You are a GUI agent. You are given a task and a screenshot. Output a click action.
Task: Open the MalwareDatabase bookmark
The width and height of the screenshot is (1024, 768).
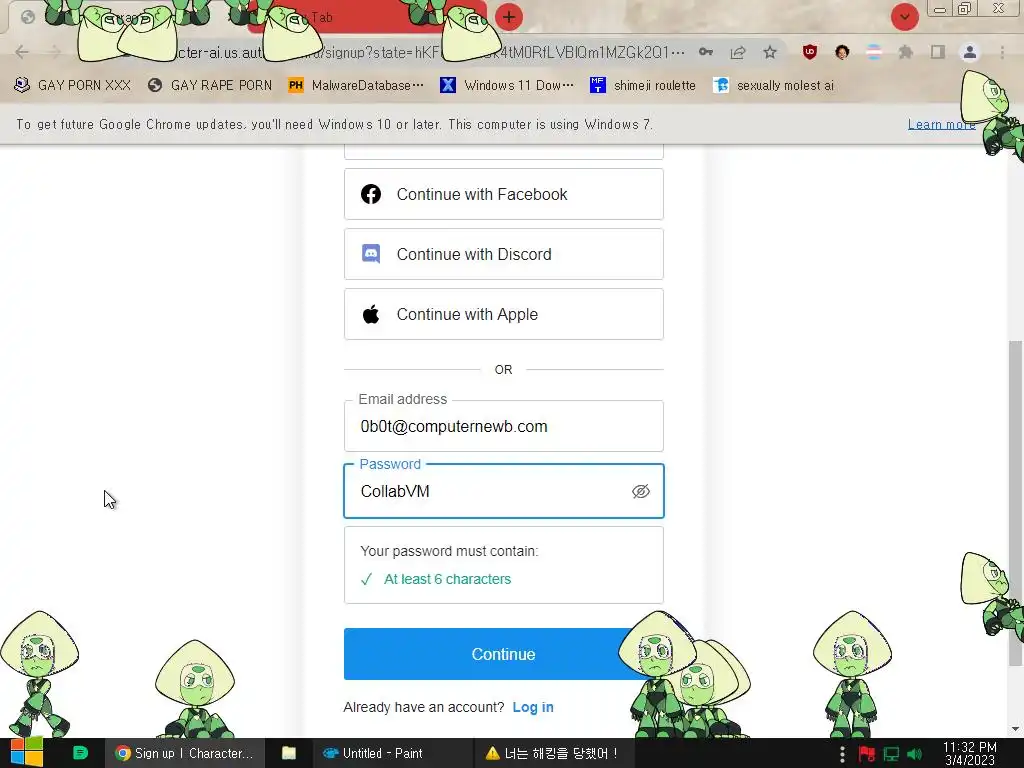pyautogui.click(x=357, y=86)
